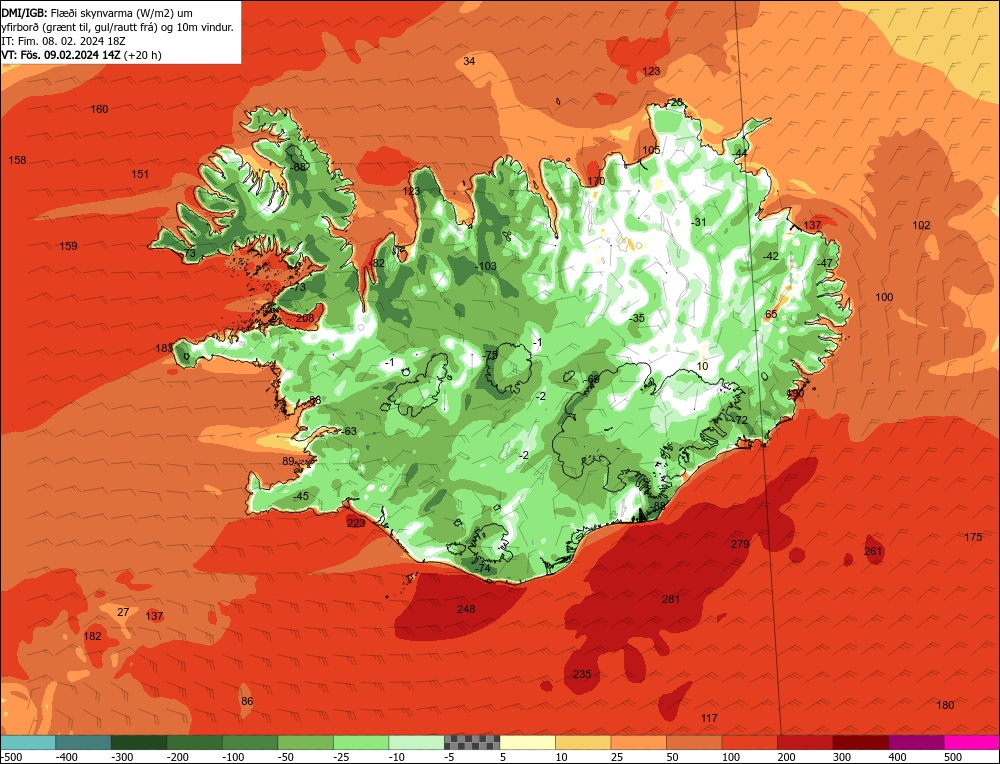Click the map value '-63'
The height and width of the screenshot is (764, 1000).
pos(348,431)
